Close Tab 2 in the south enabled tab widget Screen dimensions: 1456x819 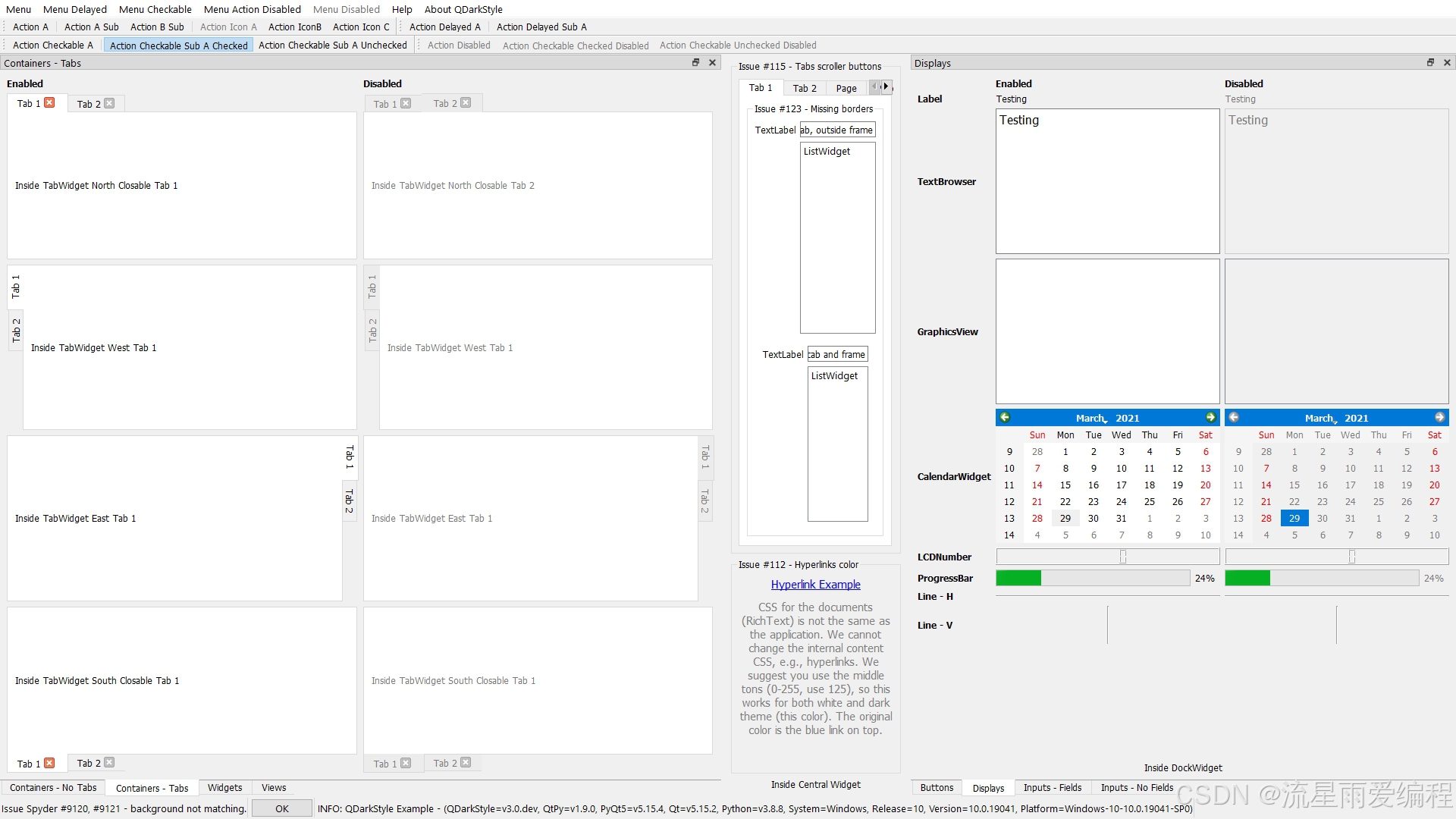(x=109, y=763)
